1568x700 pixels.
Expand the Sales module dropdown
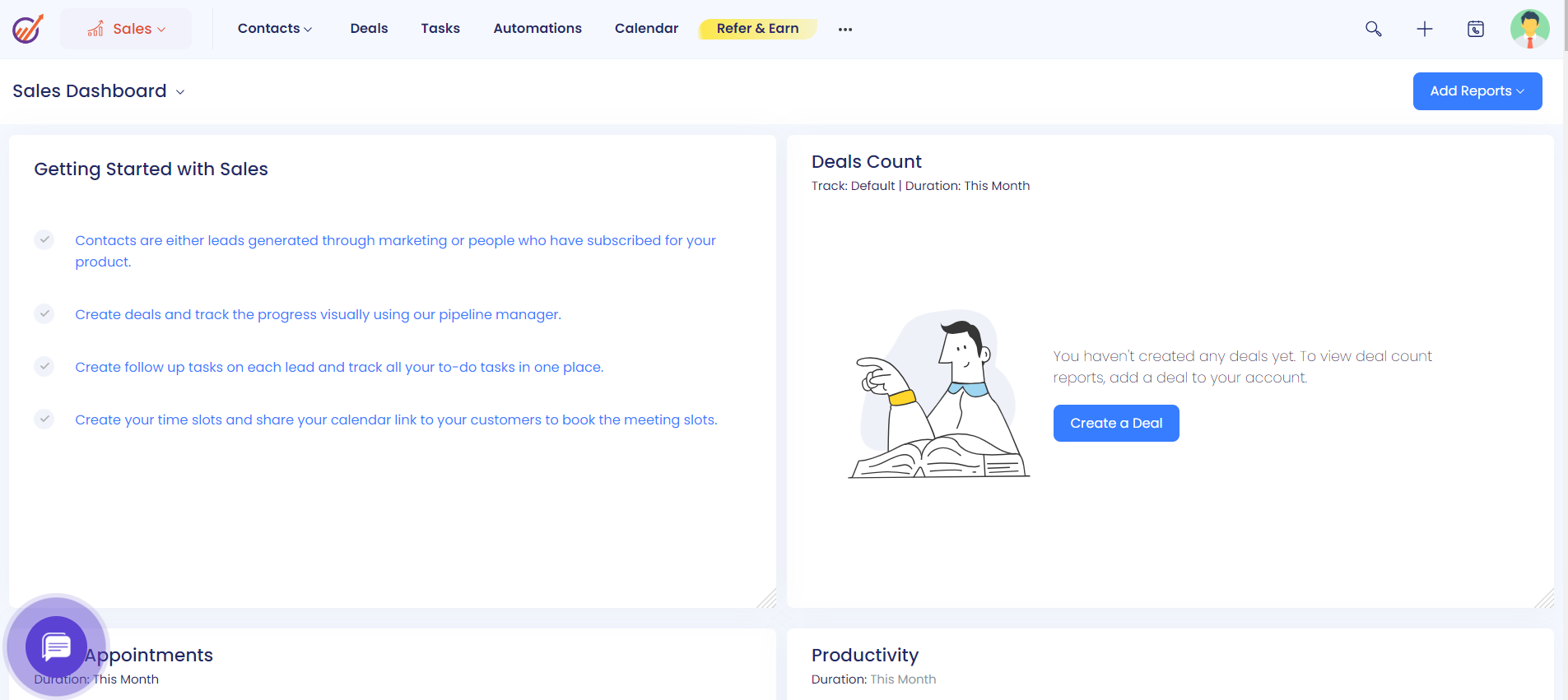point(127,29)
